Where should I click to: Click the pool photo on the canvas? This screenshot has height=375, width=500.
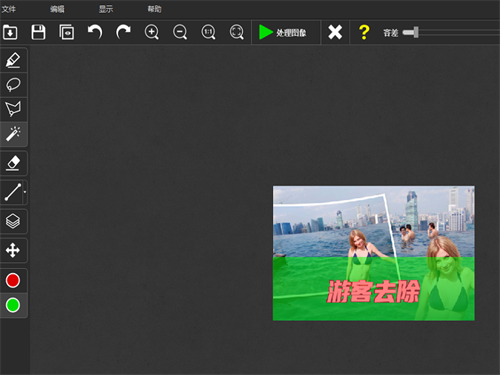(374, 253)
